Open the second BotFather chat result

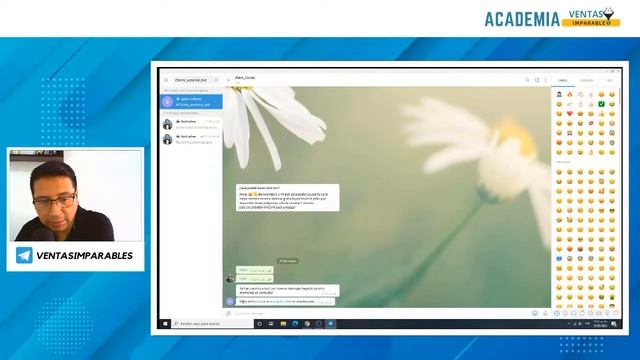pos(191,139)
